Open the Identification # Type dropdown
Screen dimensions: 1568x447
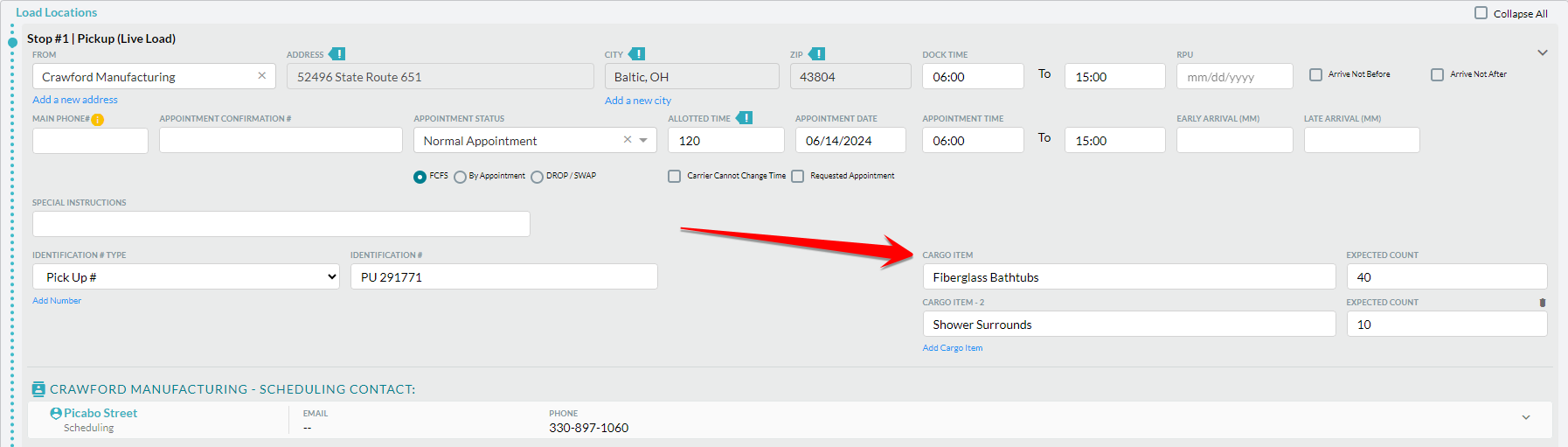click(x=186, y=276)
